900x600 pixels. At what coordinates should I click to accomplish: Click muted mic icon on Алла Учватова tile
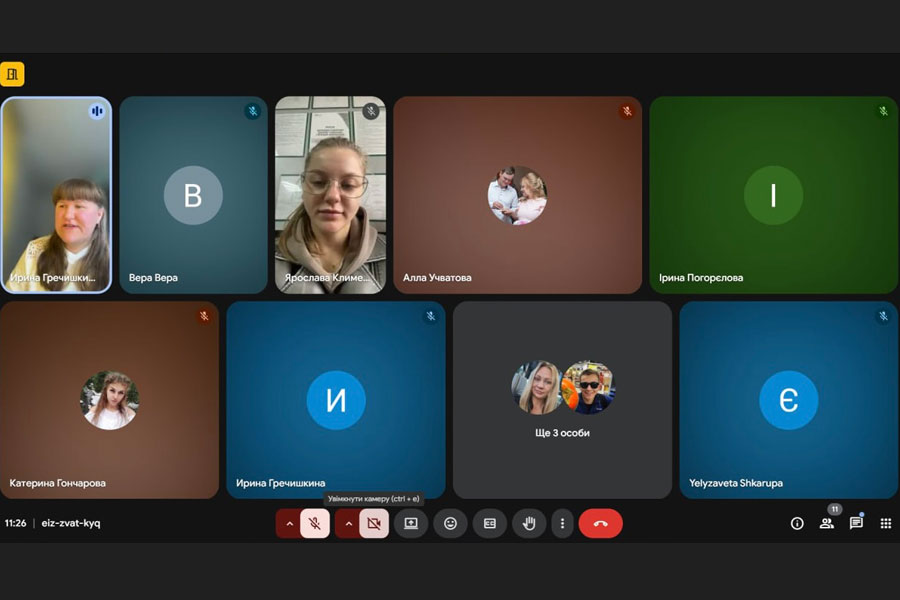(627, 111)
